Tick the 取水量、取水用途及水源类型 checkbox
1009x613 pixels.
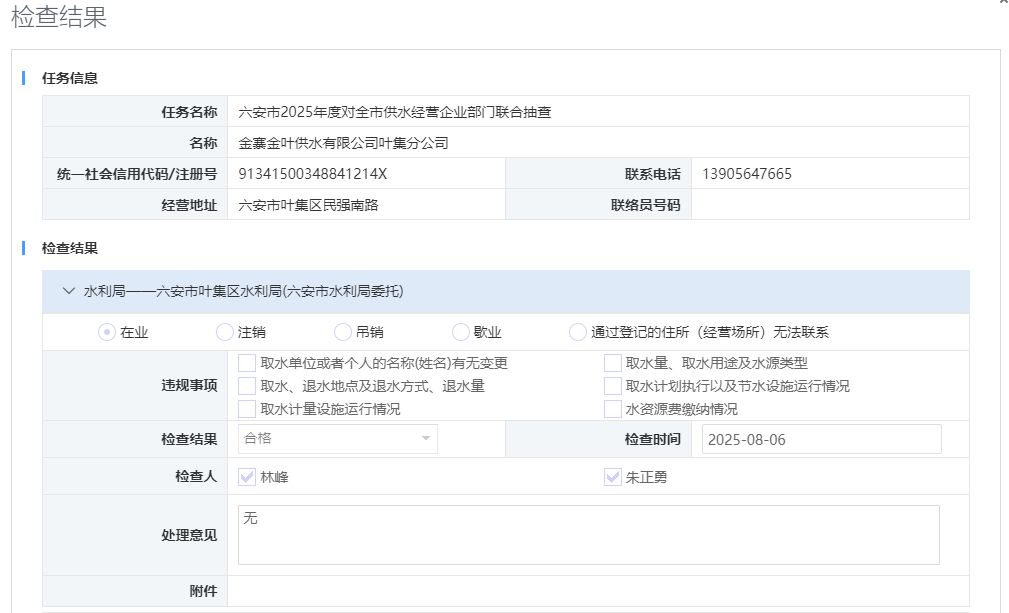[613, 363]
